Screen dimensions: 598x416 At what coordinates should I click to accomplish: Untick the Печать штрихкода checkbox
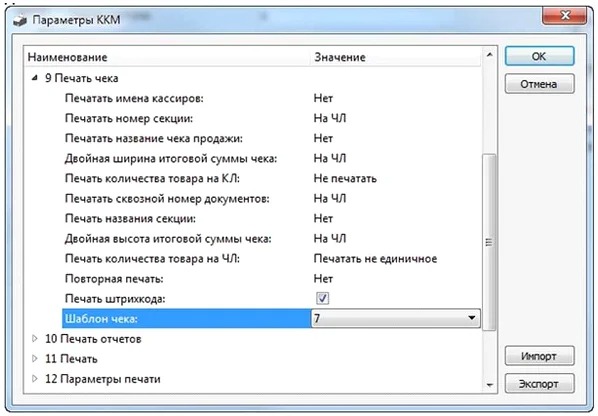[x=323, y=298]
